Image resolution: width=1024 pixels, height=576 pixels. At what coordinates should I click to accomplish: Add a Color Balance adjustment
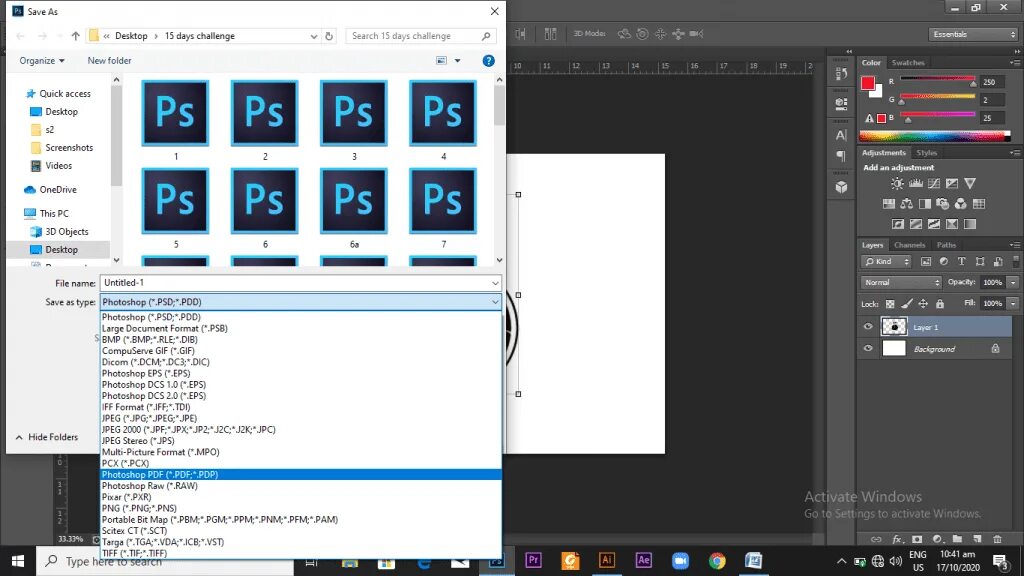[906, 204]
